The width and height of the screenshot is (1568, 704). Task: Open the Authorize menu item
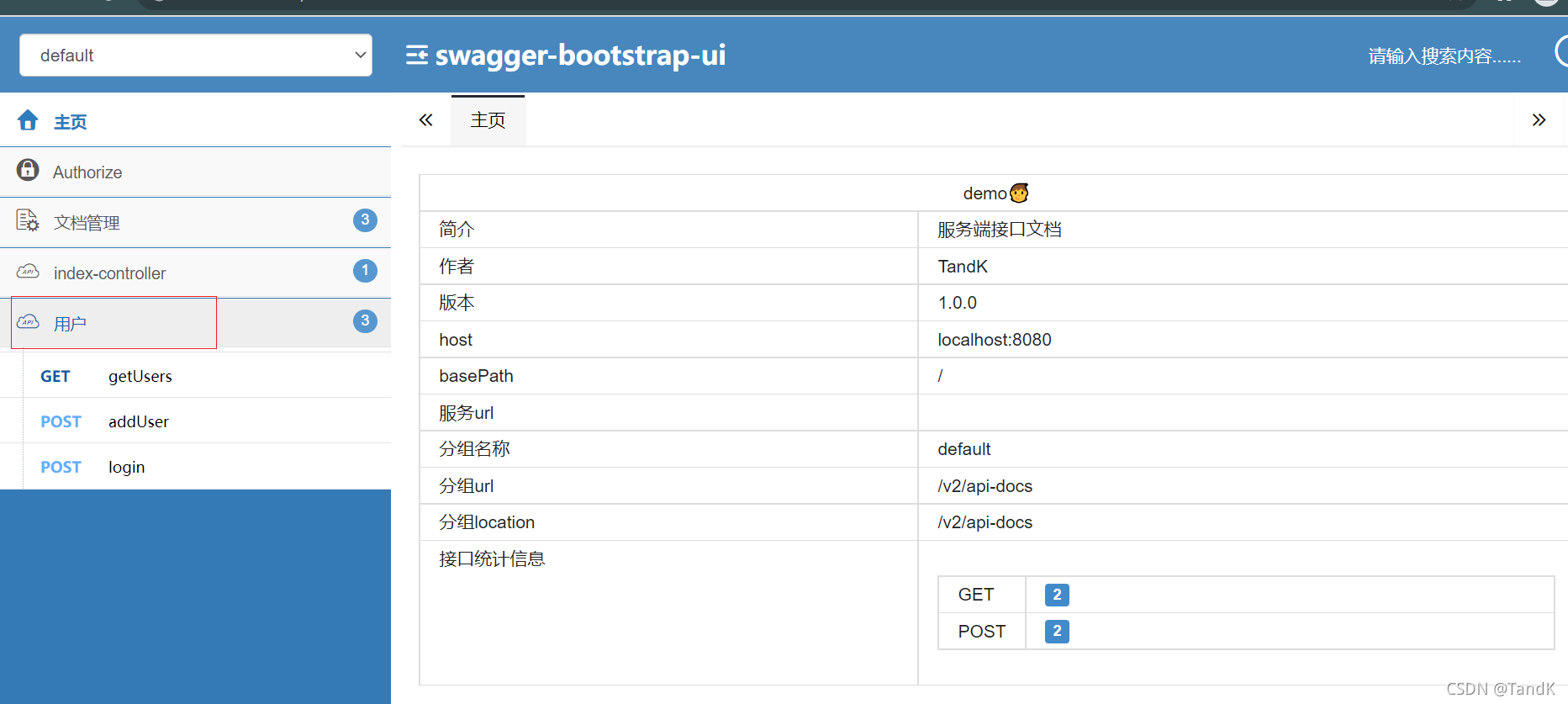click(x=195, y=172)
